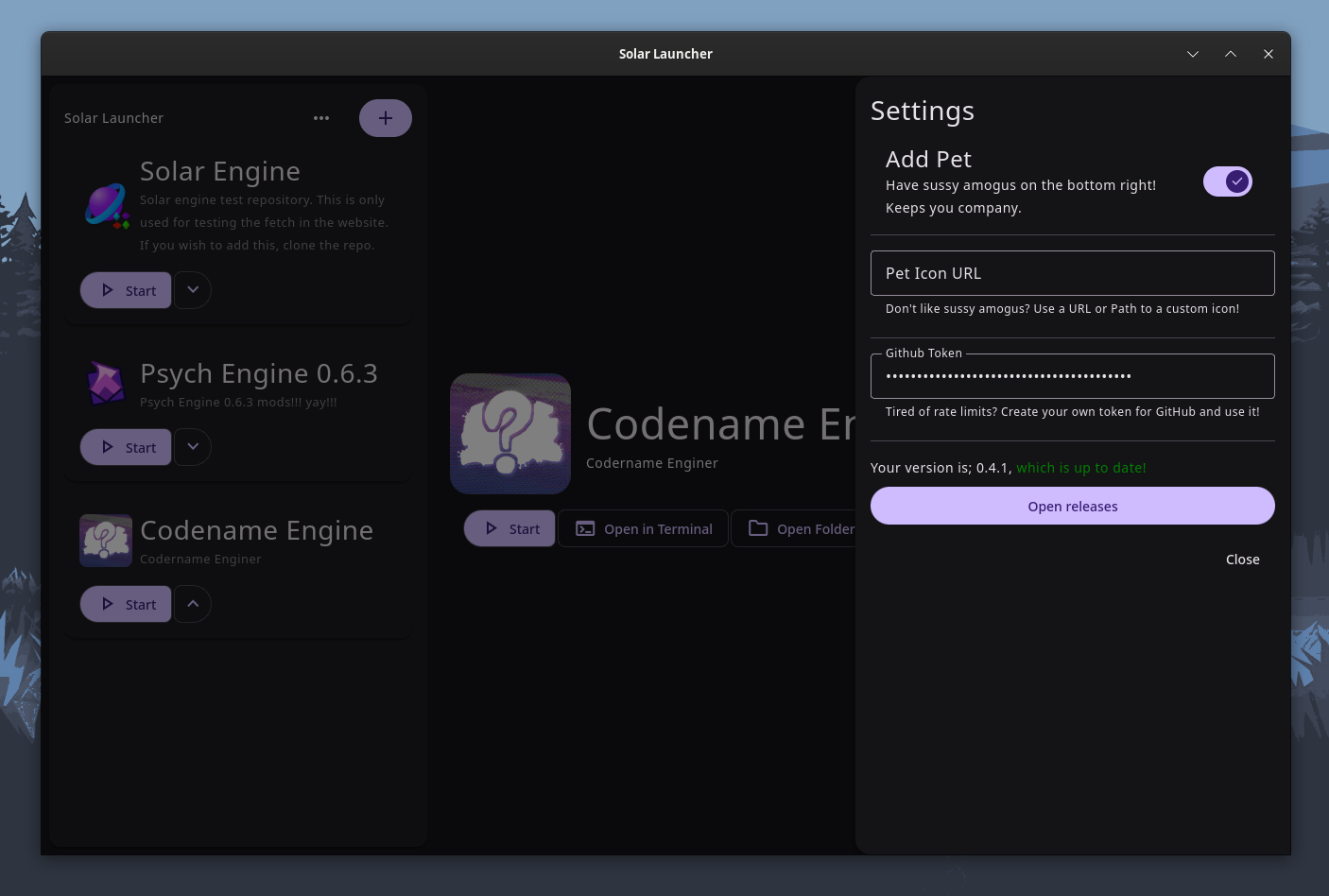
Task: Minimize the Solar Launcher window
Action: [x=1193, y=54]
